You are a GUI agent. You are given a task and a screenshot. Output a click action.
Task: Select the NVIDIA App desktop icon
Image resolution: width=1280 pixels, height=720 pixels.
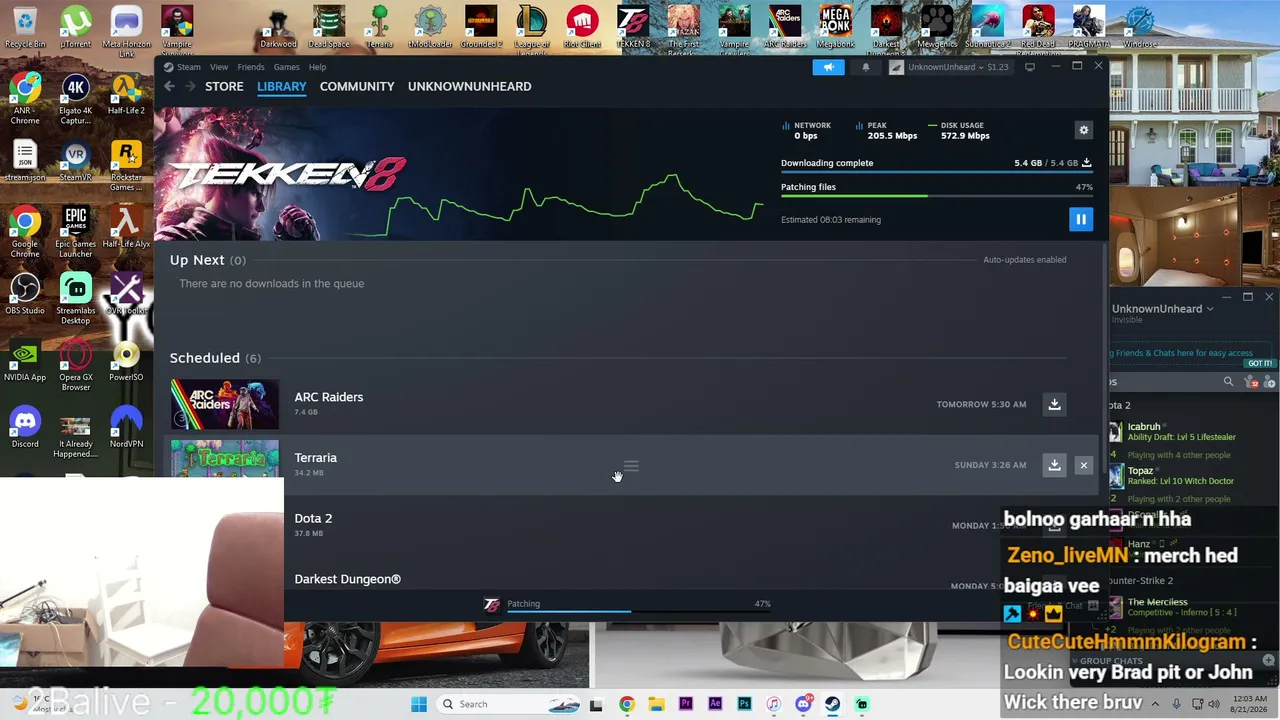25,361
